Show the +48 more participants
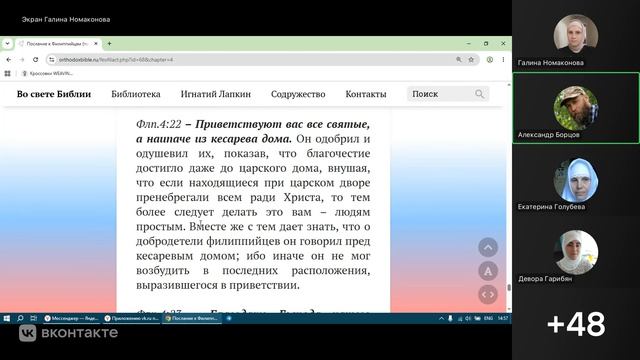The image size is (640, 360). click(x=576, y=324)
